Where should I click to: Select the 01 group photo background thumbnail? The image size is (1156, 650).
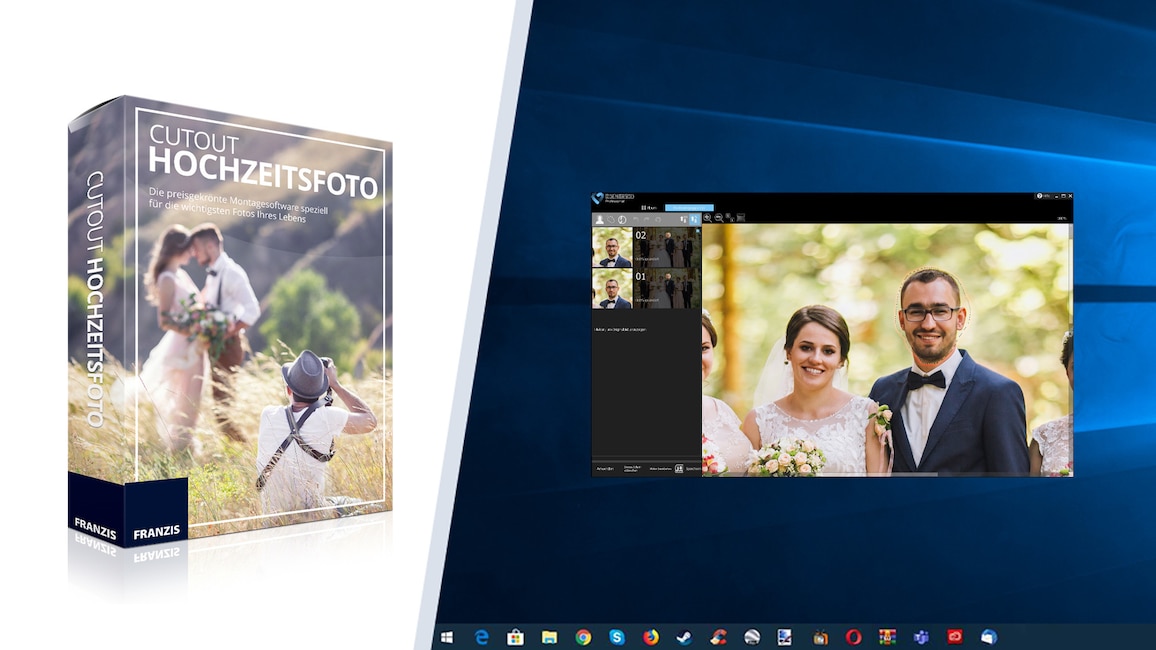click(667, 288)
